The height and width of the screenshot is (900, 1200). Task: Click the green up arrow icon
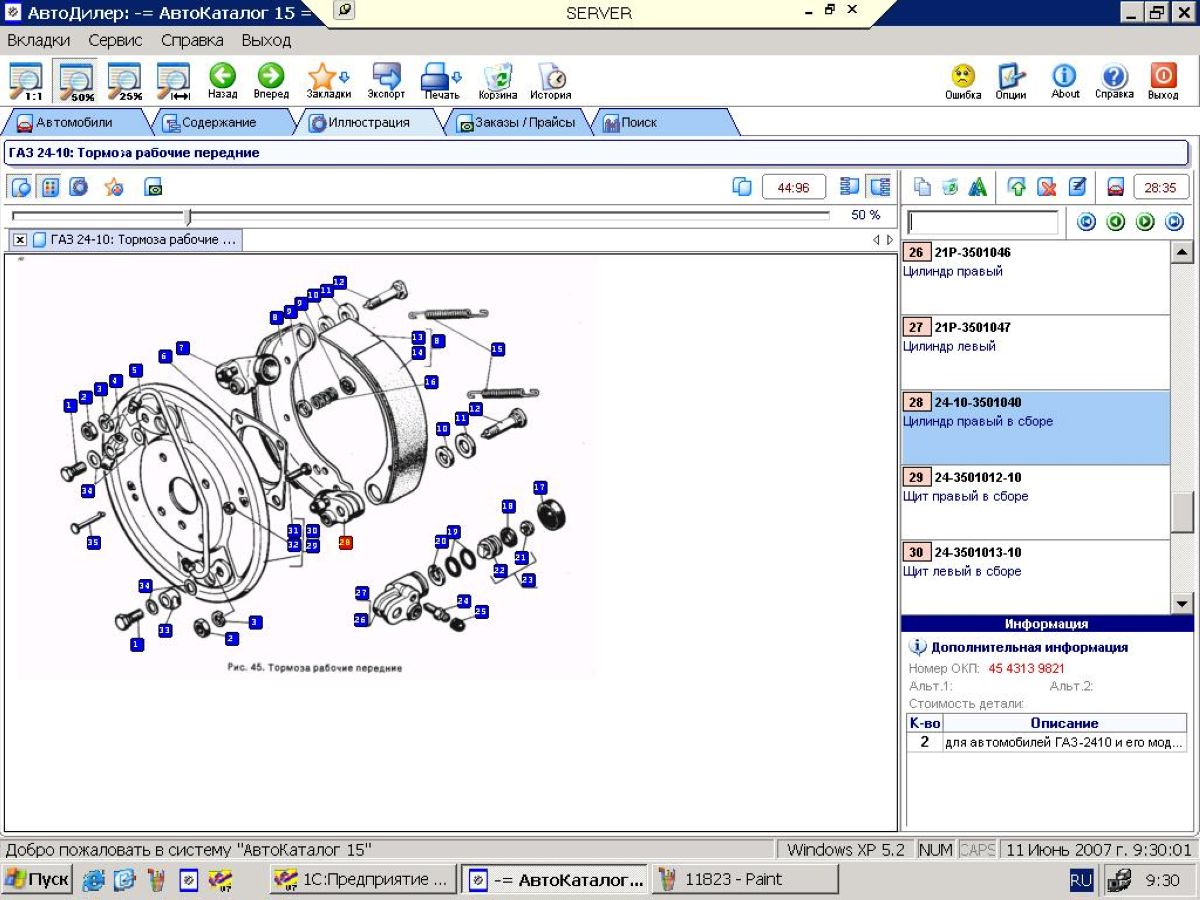[1017, 187]
